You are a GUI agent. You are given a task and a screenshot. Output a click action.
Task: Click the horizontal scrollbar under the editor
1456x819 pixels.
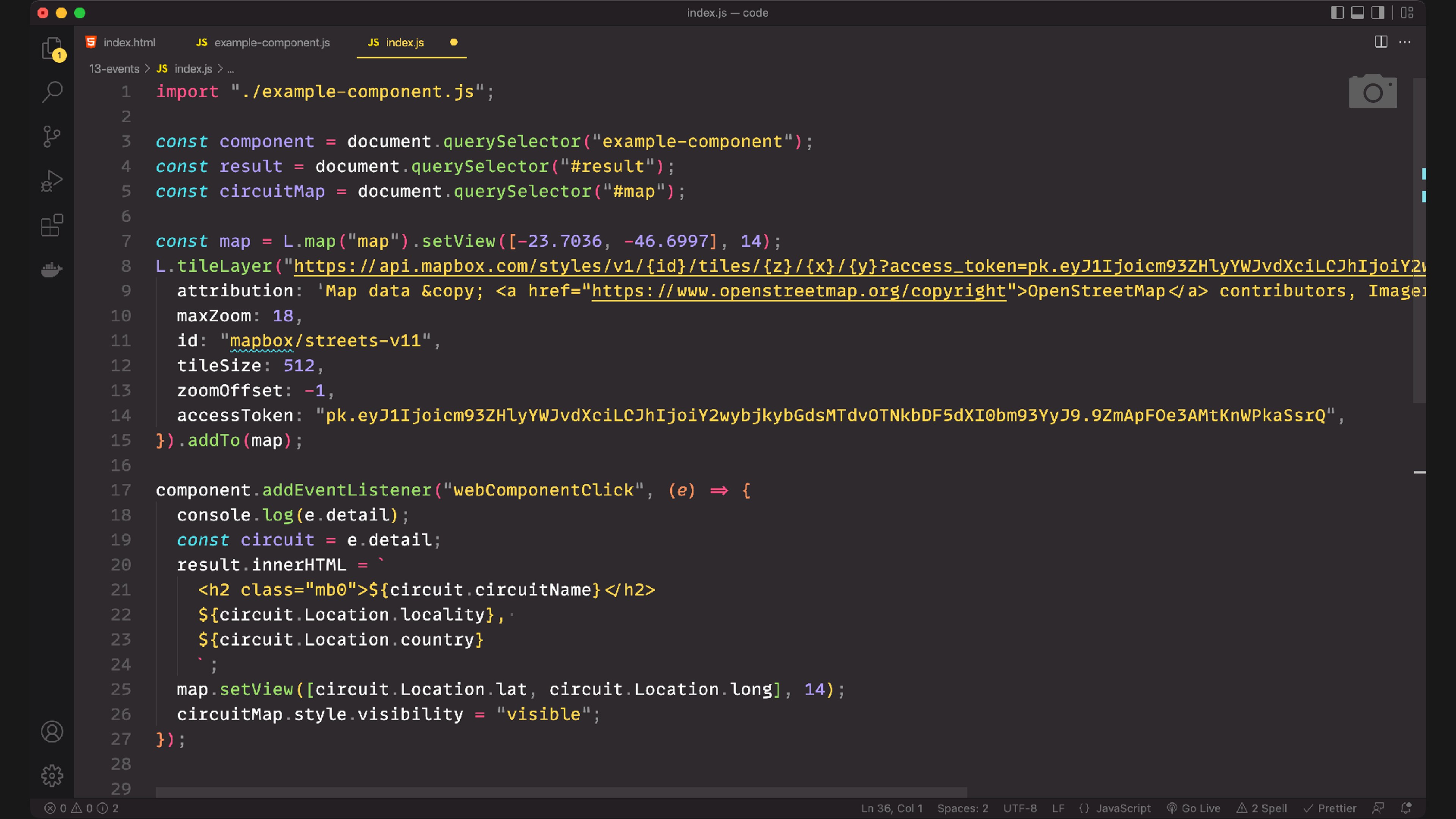[561, 792]
